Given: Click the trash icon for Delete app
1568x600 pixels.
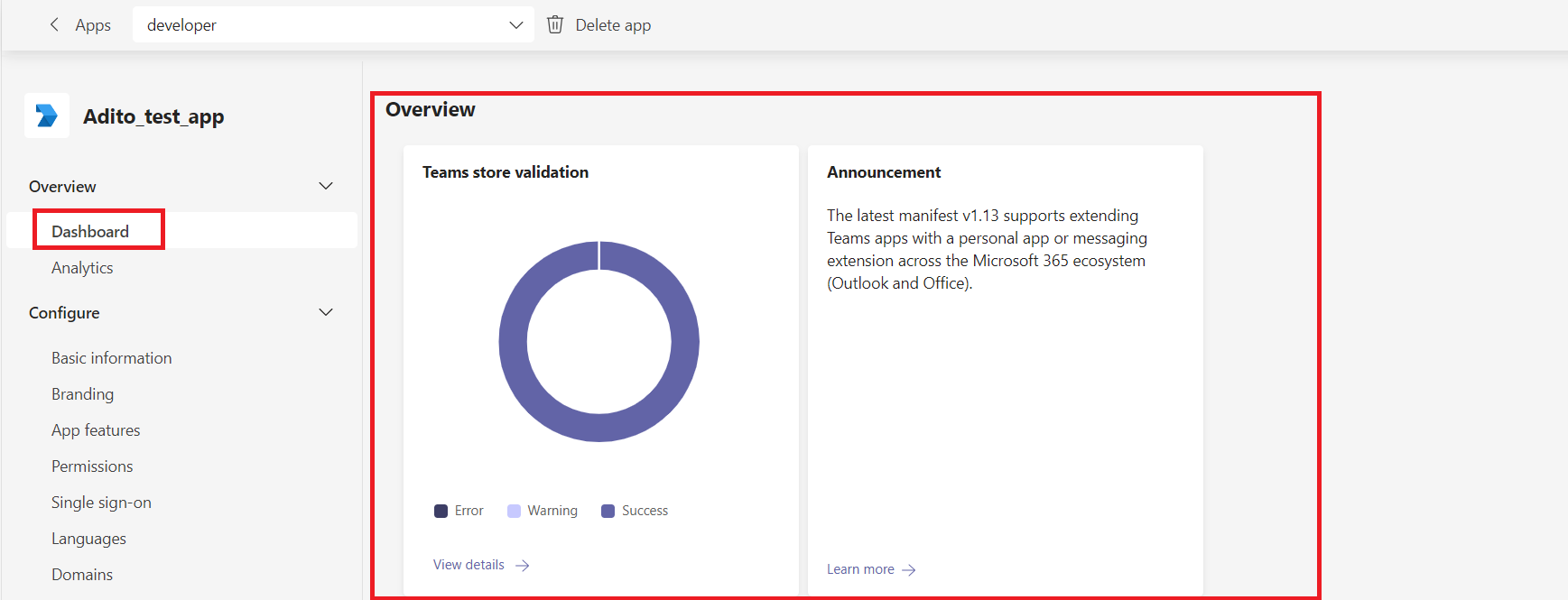Looking at the screenshot, I should (555, 24).
